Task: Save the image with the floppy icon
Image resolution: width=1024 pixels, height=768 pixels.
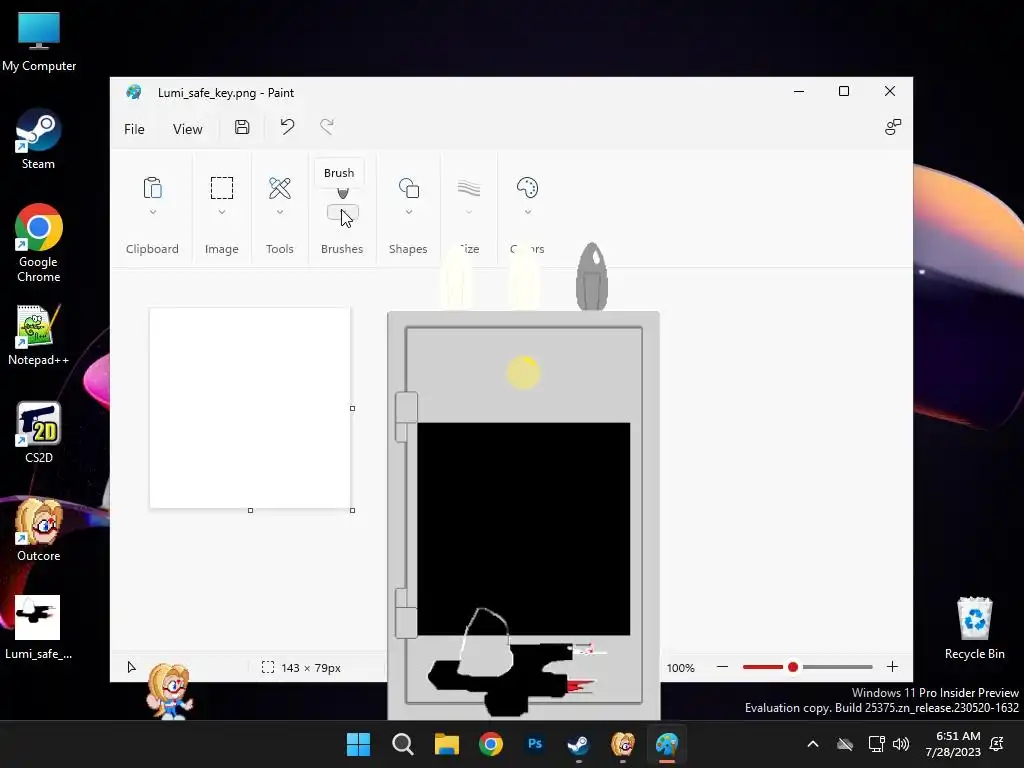Action: [x=242, y=127]
